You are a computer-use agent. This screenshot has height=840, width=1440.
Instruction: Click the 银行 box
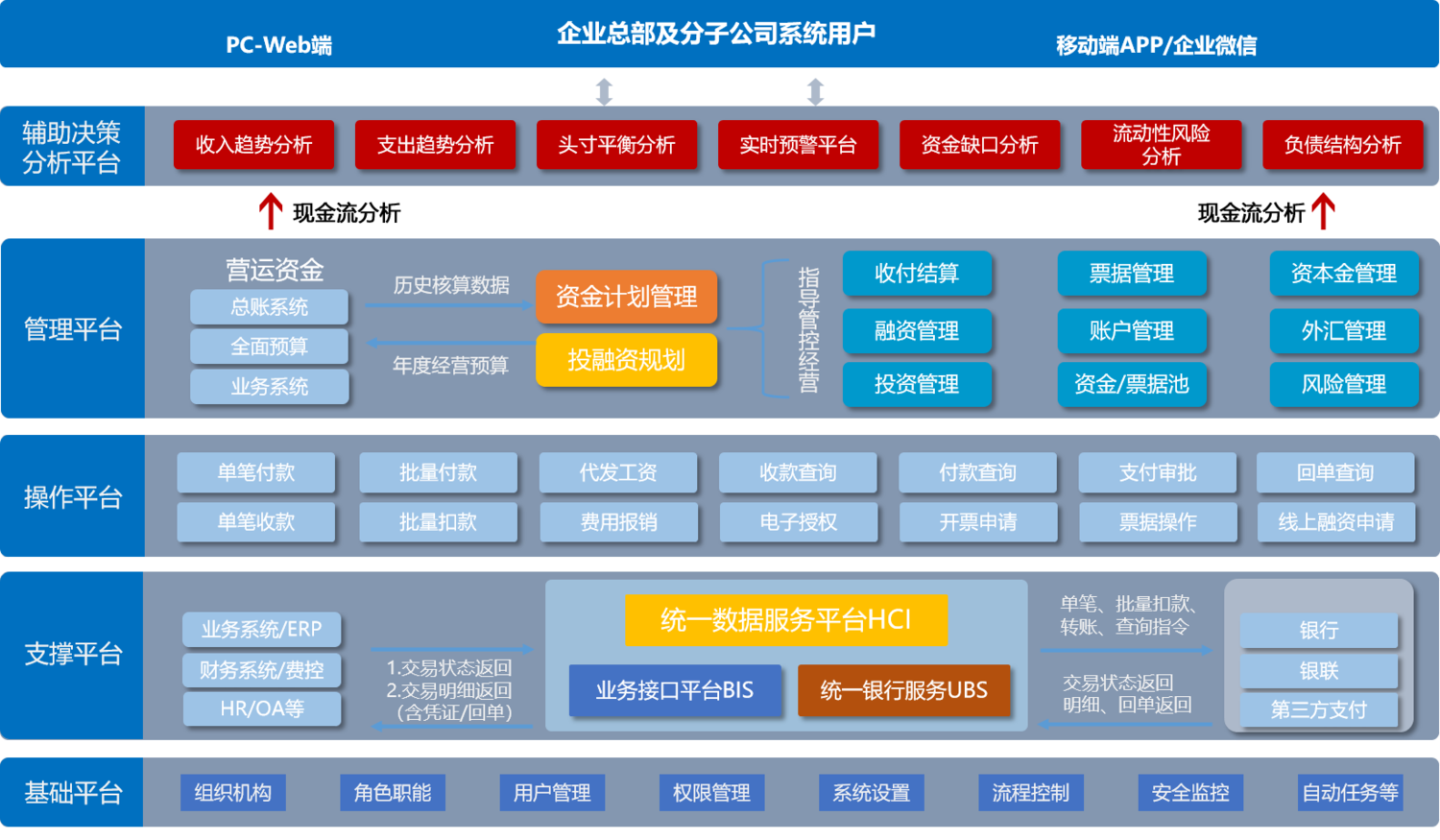point(1318,631)
